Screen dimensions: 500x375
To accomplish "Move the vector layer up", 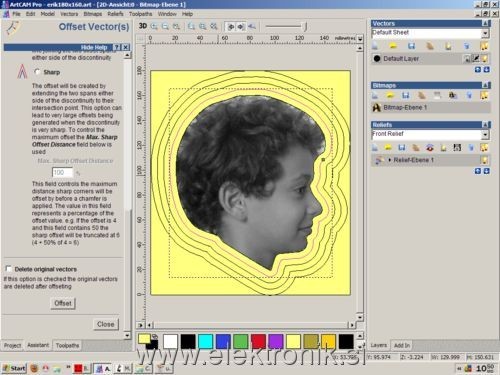I will (478, 70).
